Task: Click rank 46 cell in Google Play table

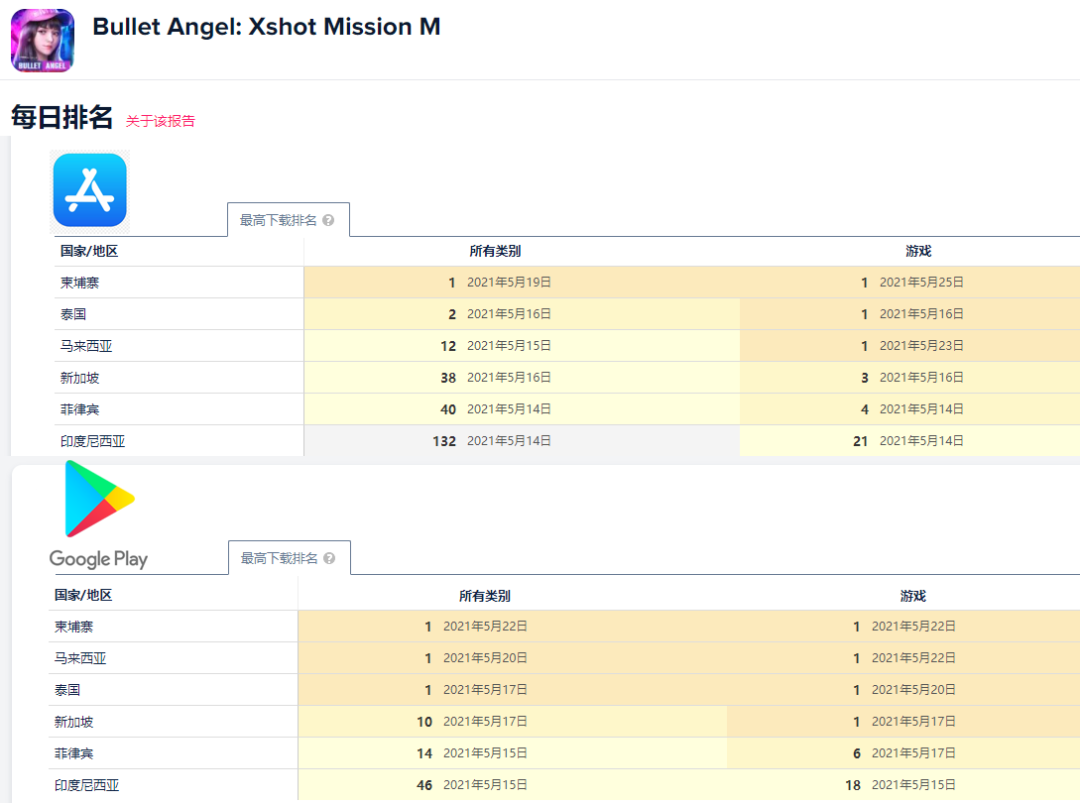Action: [x=424, y=785]
